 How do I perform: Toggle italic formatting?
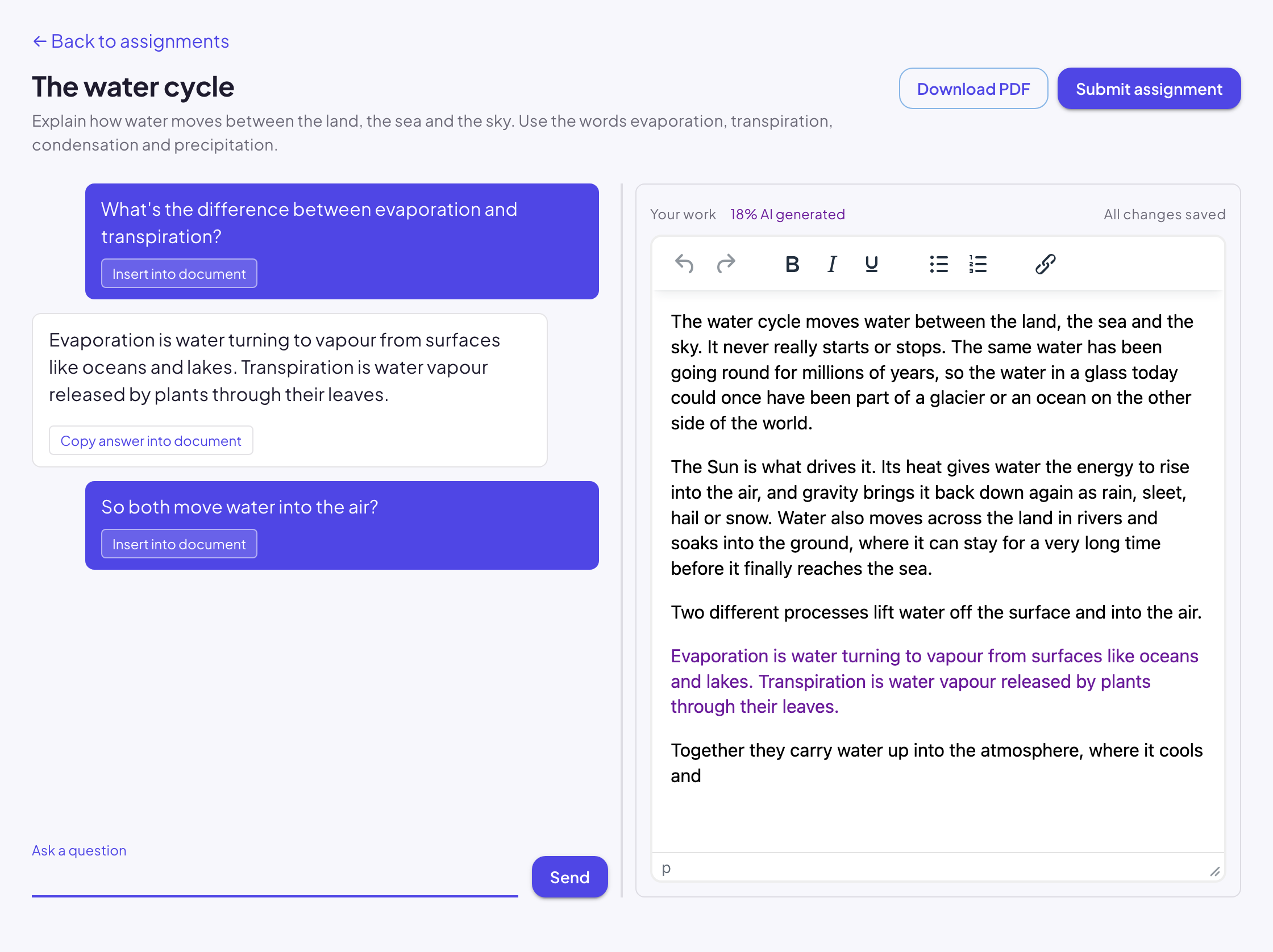coord(831,264)
